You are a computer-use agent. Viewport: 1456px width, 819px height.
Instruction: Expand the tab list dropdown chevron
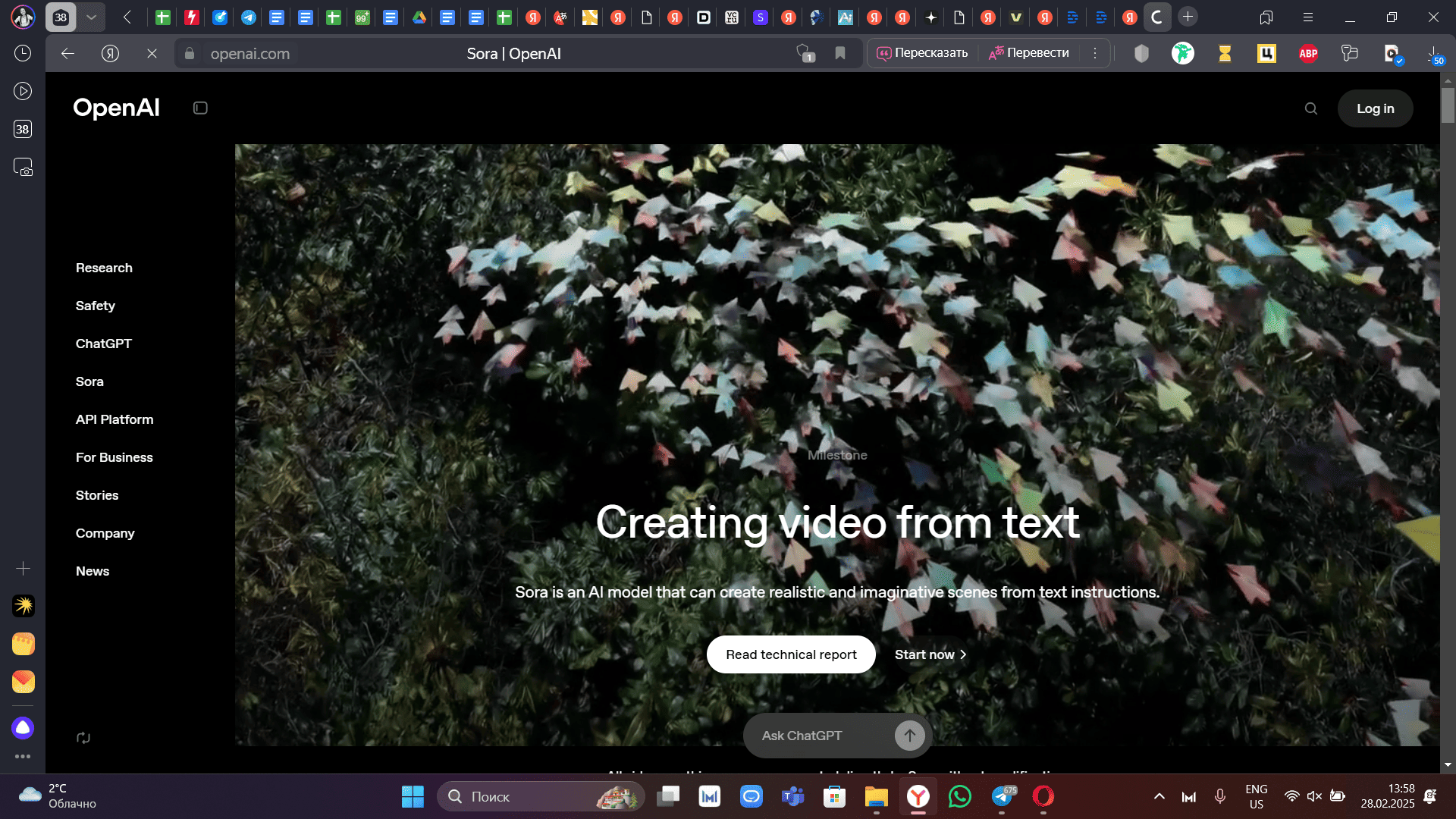coord(91,17)
